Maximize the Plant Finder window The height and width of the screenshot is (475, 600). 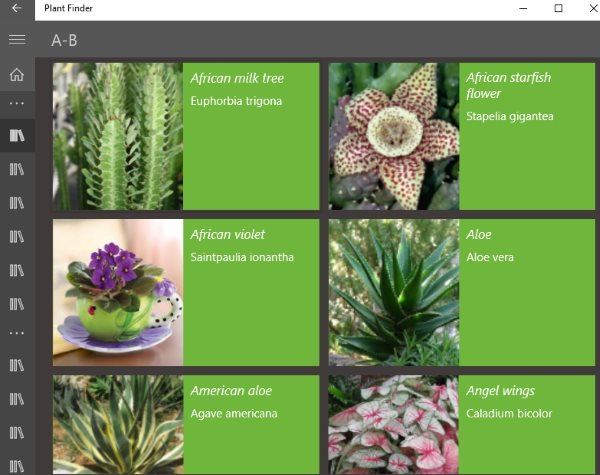tap(558, 8)
